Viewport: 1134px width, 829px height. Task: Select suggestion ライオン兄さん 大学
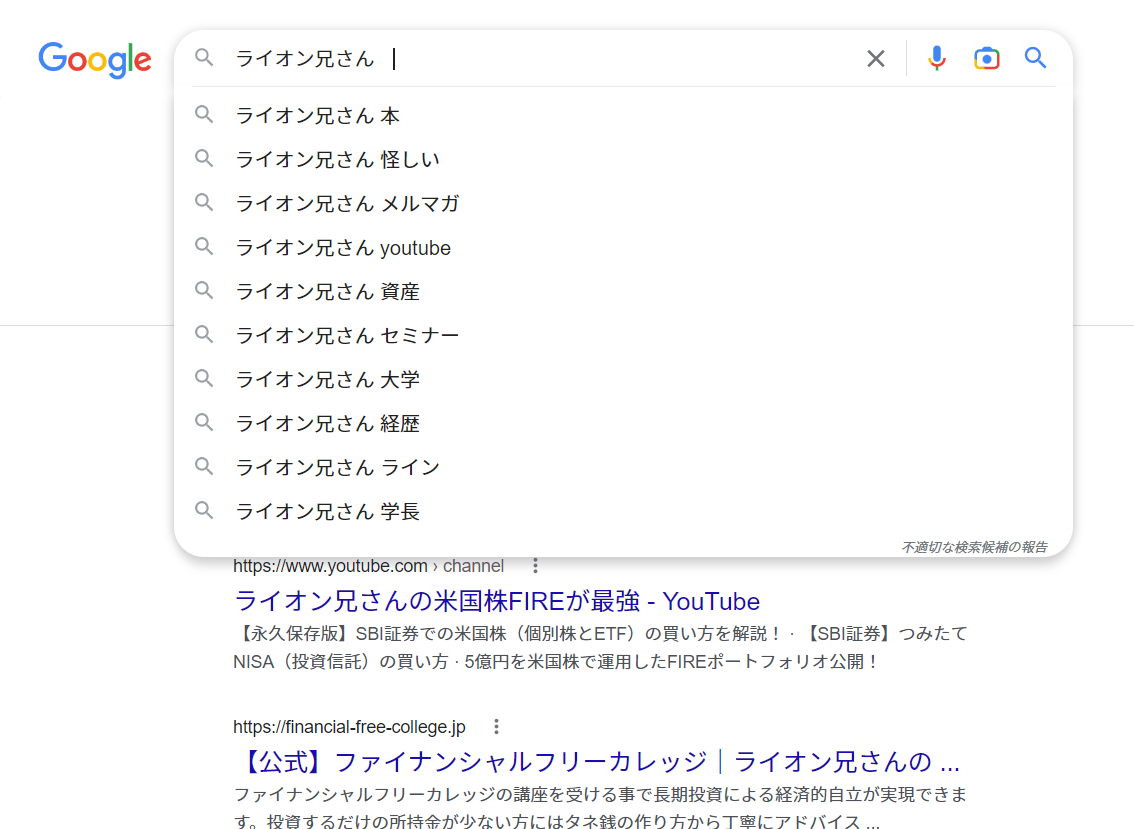coord(623,379)
